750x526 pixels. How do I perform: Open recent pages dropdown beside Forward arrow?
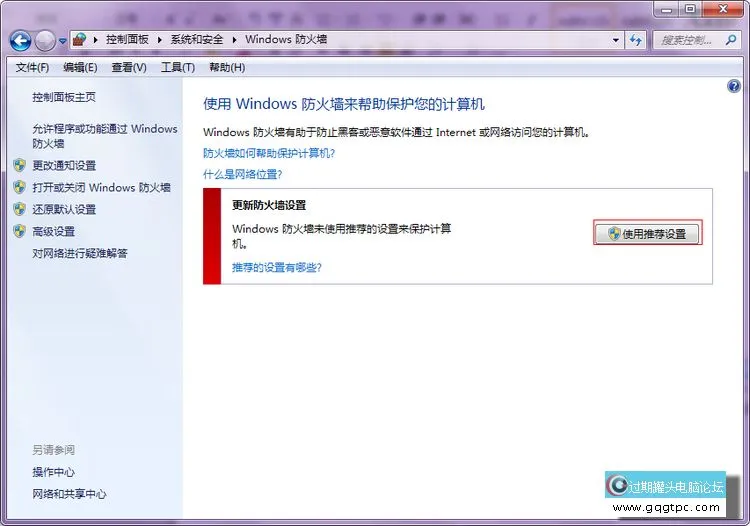(x=63, y=41)
